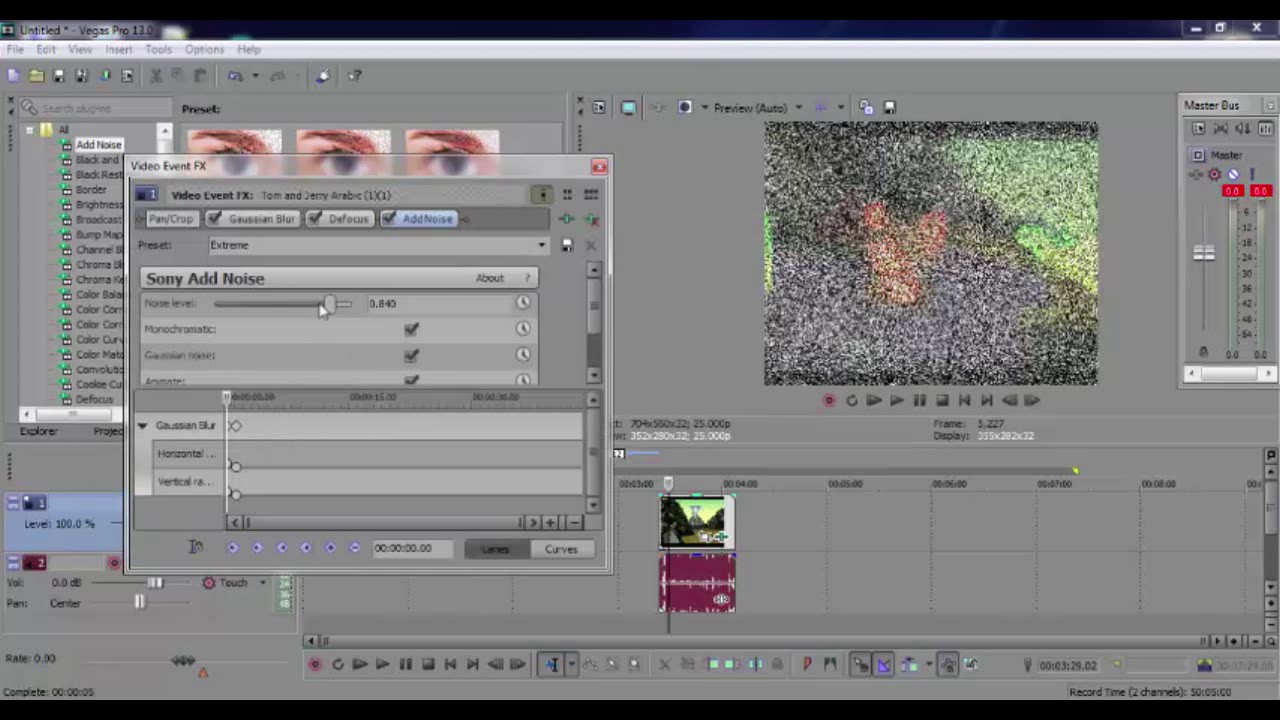1280x720 pixels.
Task: Mute the Master bus
Action: click(1233, 175)
